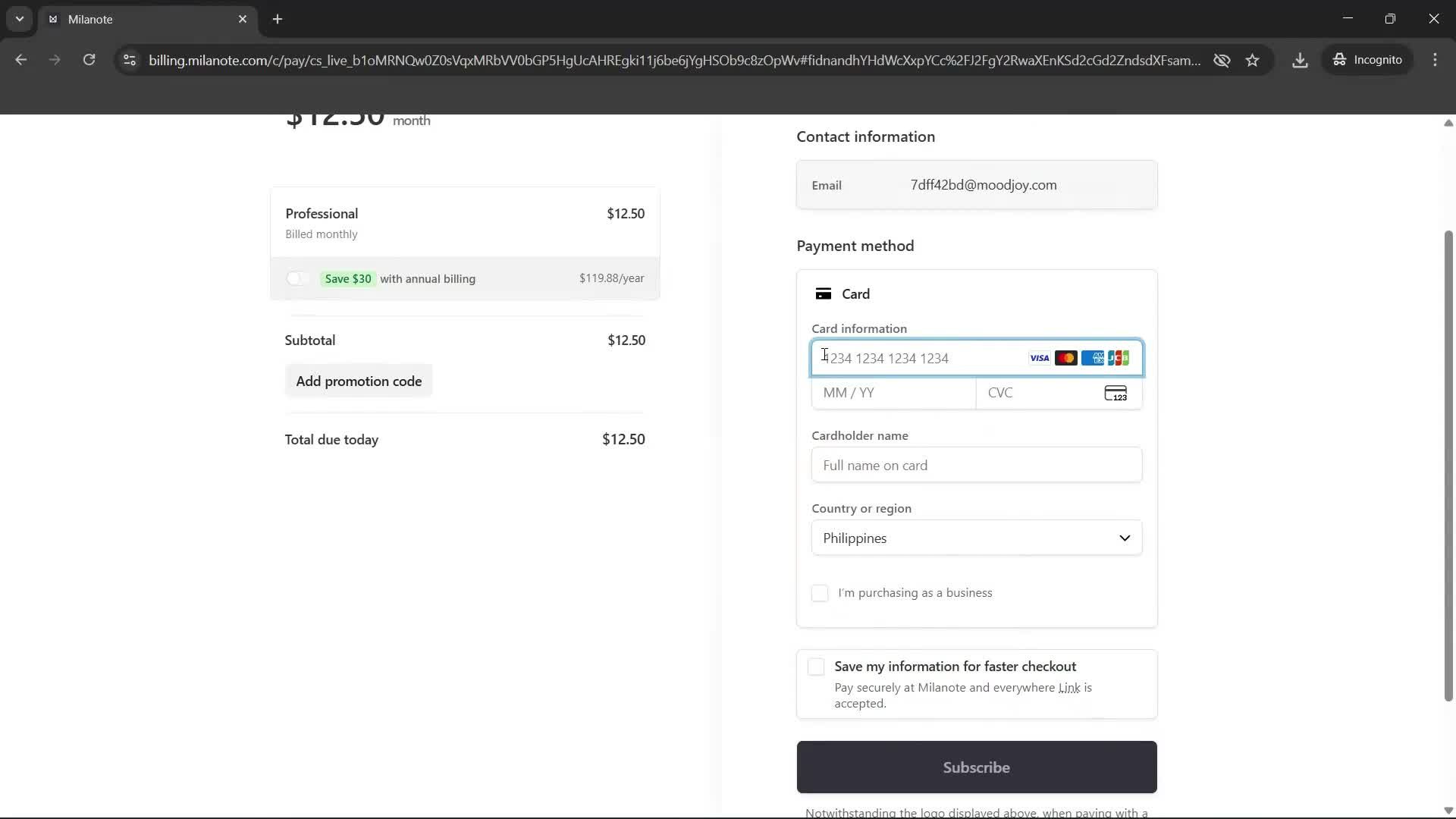
Task: Open the Chrome three-dot menu
Action: (1436, 60)
